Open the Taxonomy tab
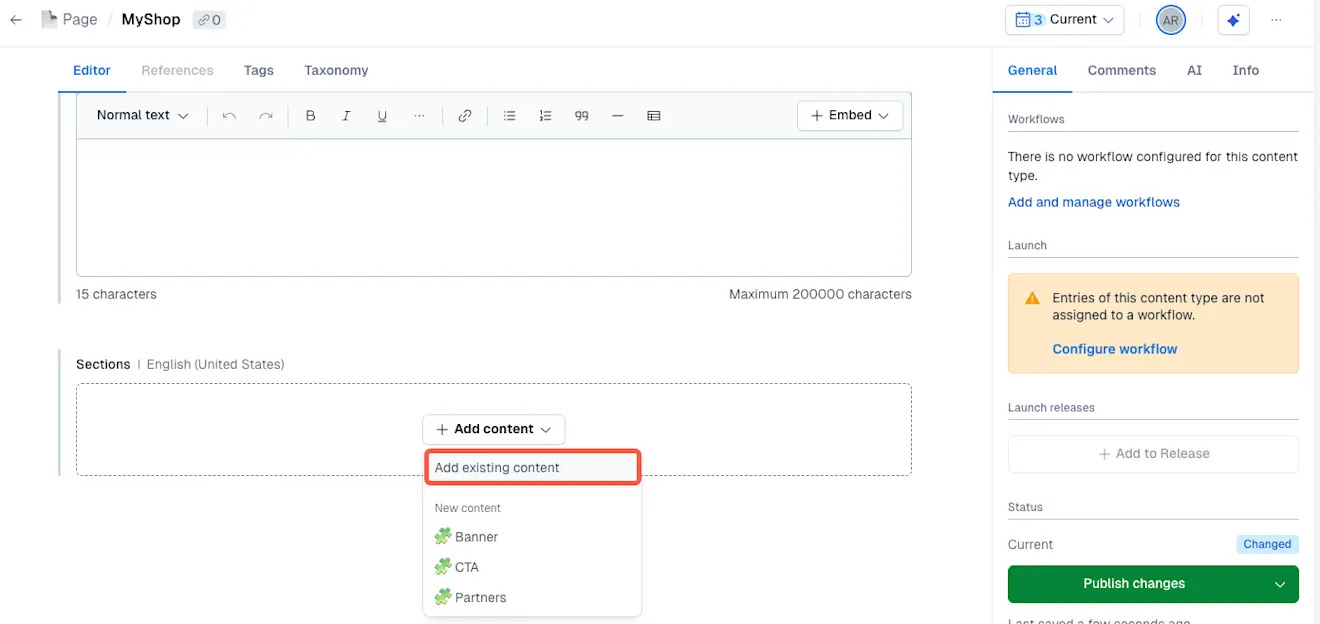The image size is (1320, 624). [x=336, y=70]
